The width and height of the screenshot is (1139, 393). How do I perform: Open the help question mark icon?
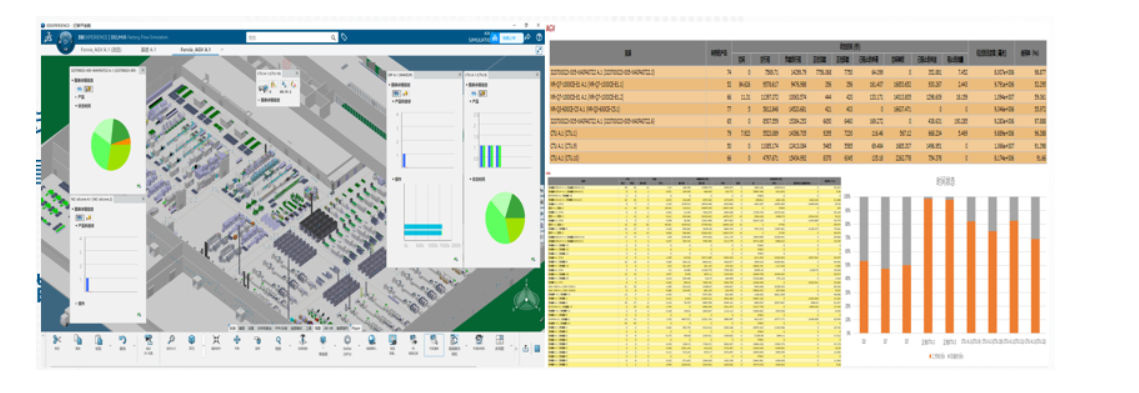point(538,37)
